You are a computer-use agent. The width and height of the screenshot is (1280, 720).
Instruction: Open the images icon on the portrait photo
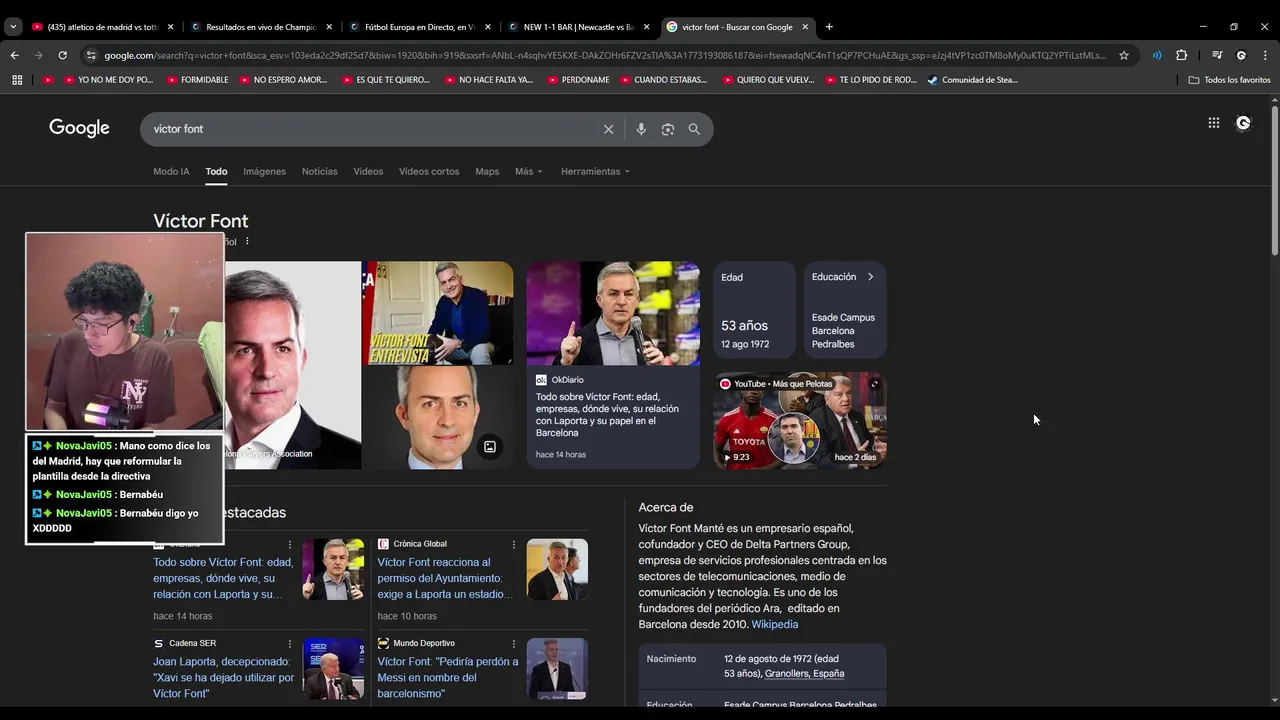tap(490, 447)
